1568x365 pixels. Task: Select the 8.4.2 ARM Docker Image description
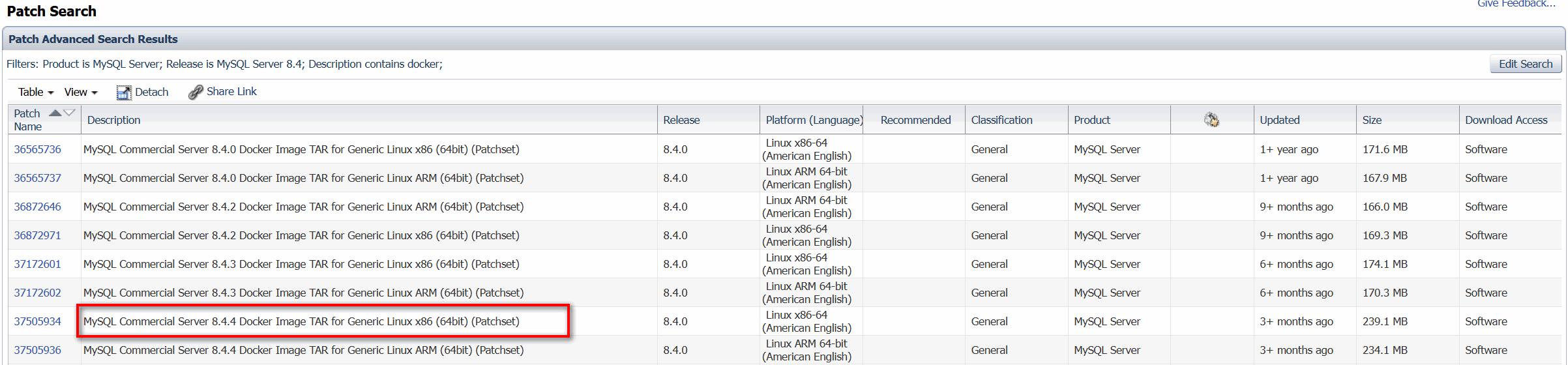click(303, 207)
